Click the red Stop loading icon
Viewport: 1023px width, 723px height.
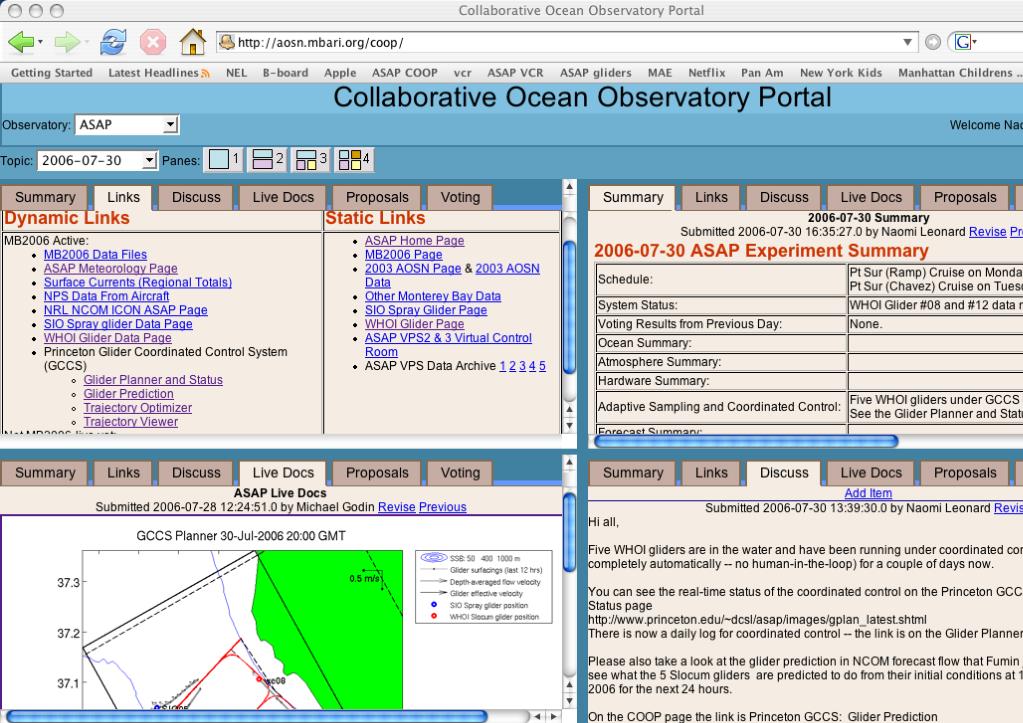(153, 42)
